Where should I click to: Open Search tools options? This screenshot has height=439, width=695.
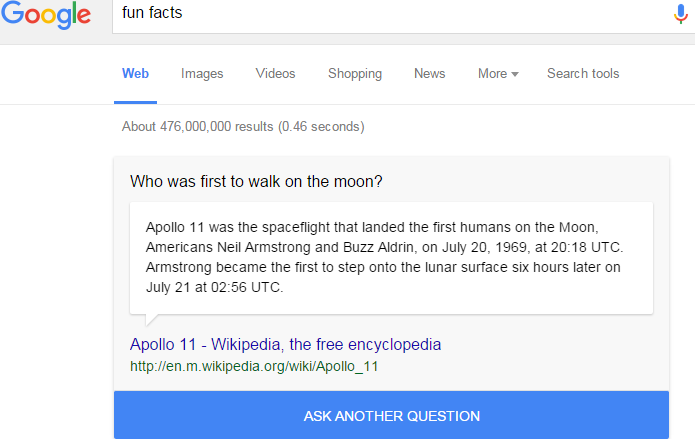[583, 73]
